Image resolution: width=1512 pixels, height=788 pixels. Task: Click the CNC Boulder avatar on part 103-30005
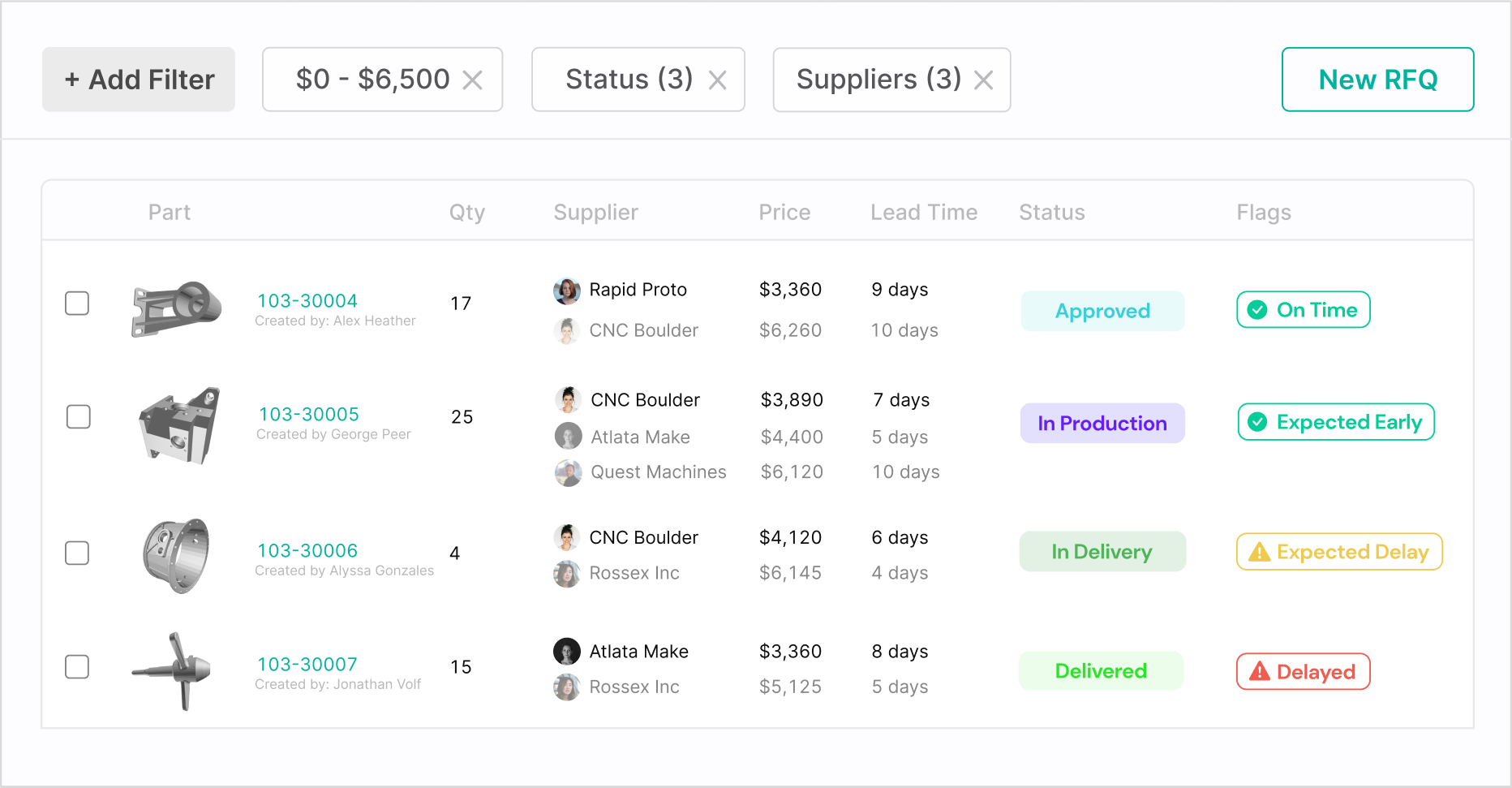pos(568,399)
